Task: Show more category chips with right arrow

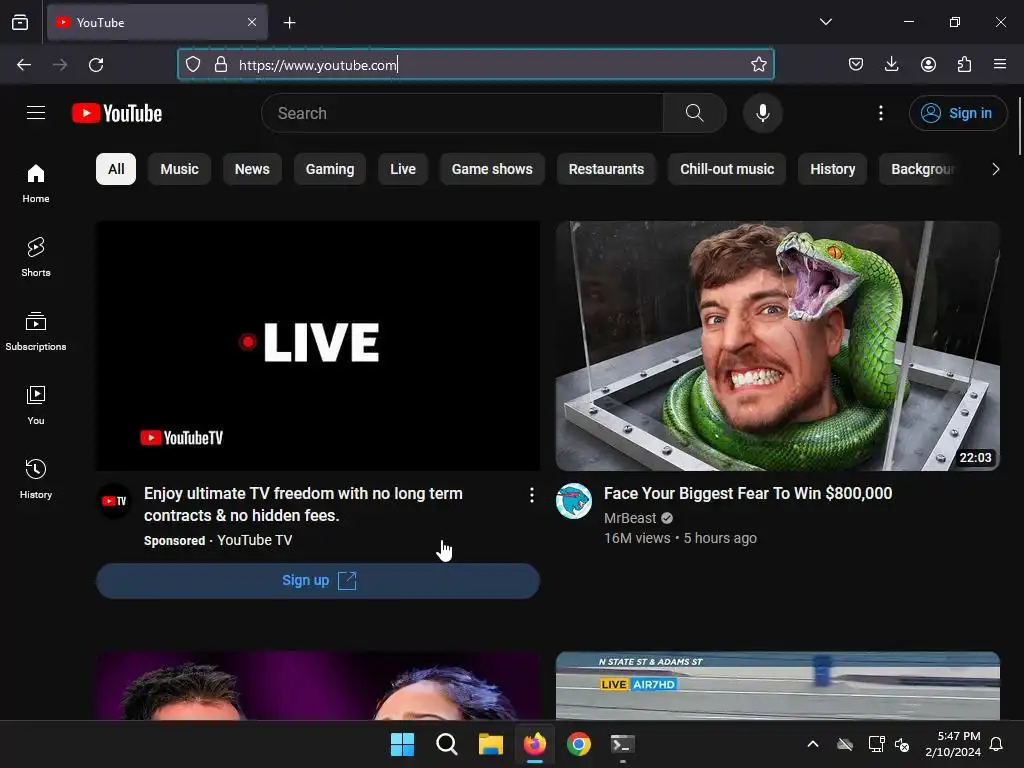Action: click(x=995, y=169)
